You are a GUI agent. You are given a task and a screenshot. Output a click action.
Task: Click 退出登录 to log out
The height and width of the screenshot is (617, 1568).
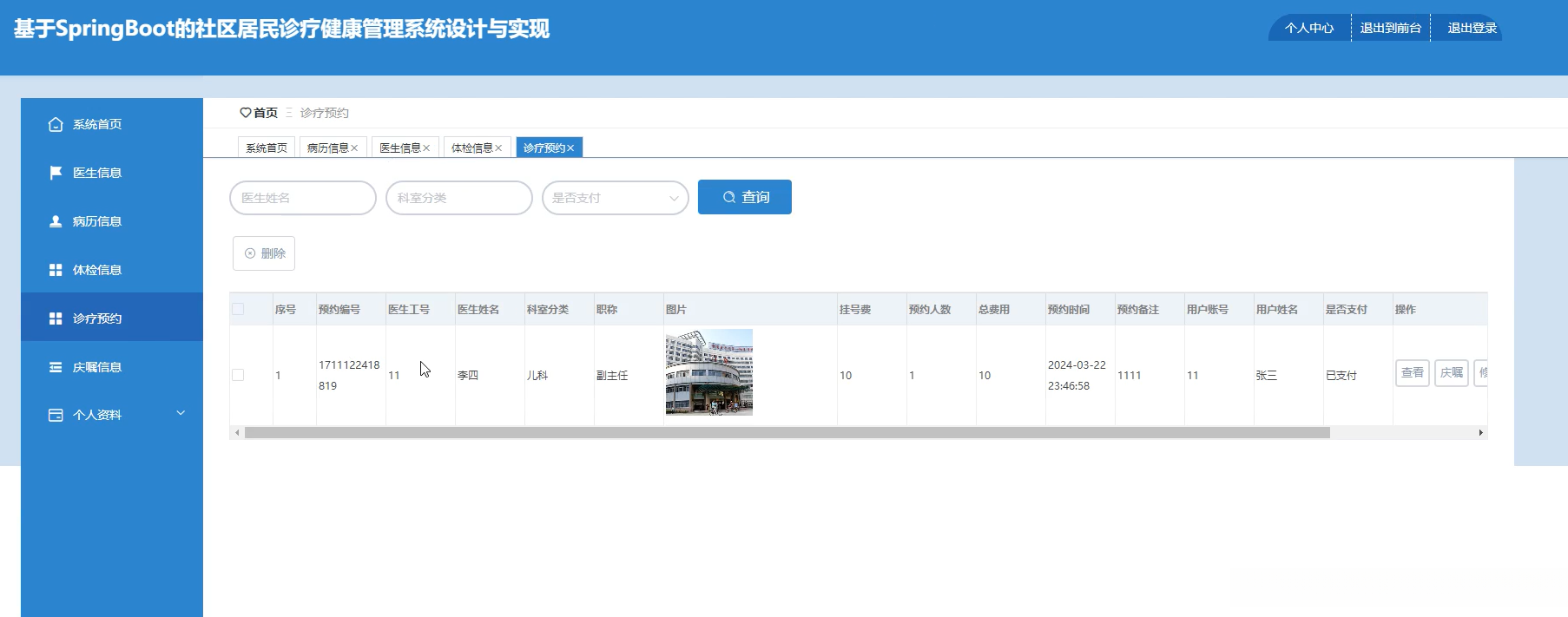point(1472,28)
